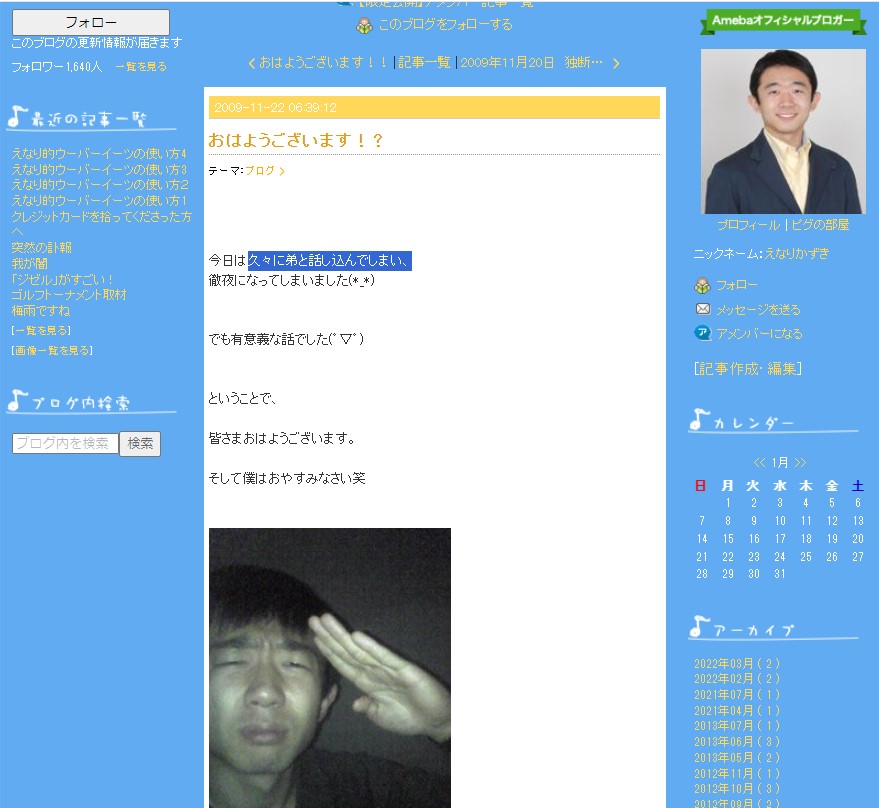The image size is (879, 808).
Task: Click the follow icon beside このブログをフォローする
Action: click(364, 25)
